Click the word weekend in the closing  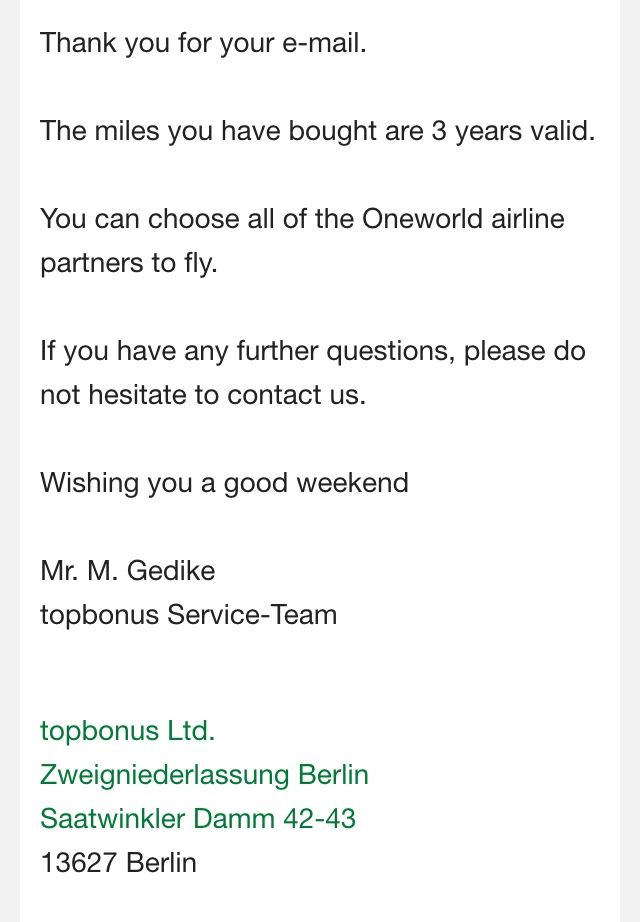click(x=352, y=483)
